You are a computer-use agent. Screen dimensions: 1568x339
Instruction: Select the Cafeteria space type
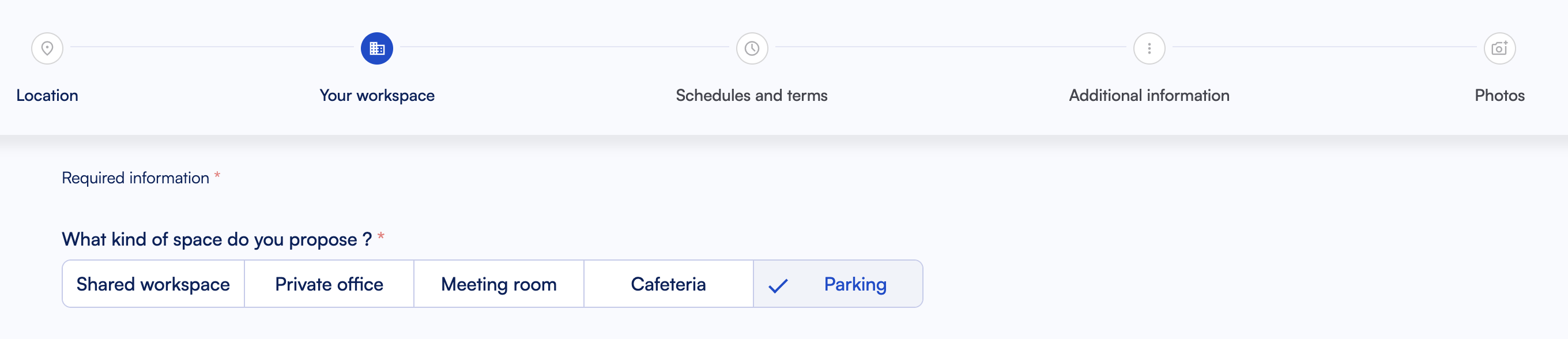[668, 284]
